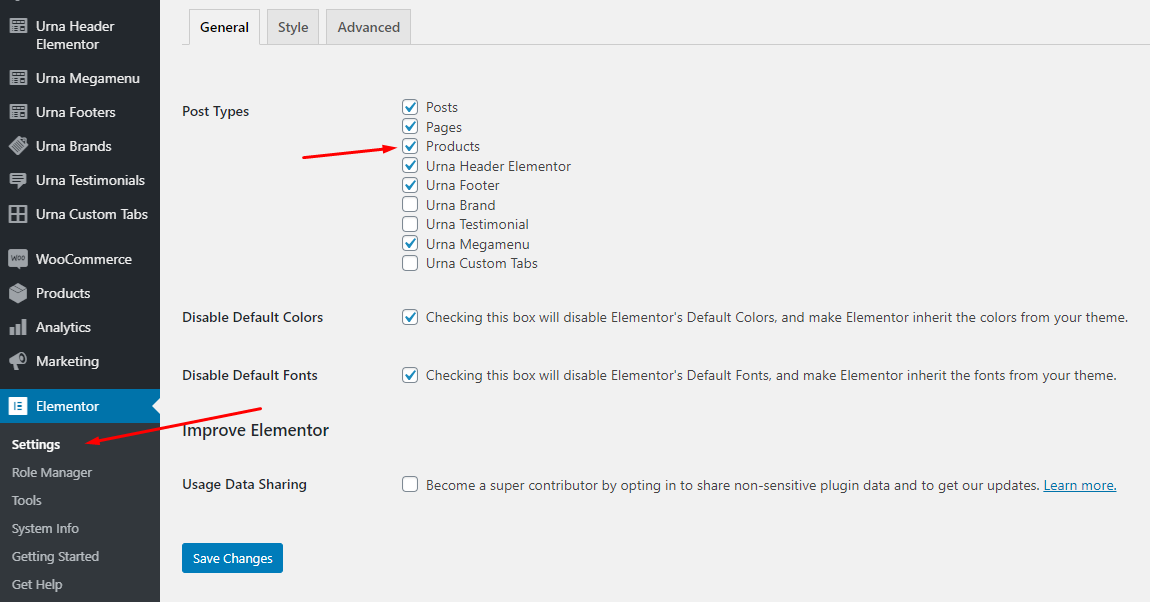Screen dimensions: 1150x602
Task: Uncheck the Pages post type
Action: point(410,127)
